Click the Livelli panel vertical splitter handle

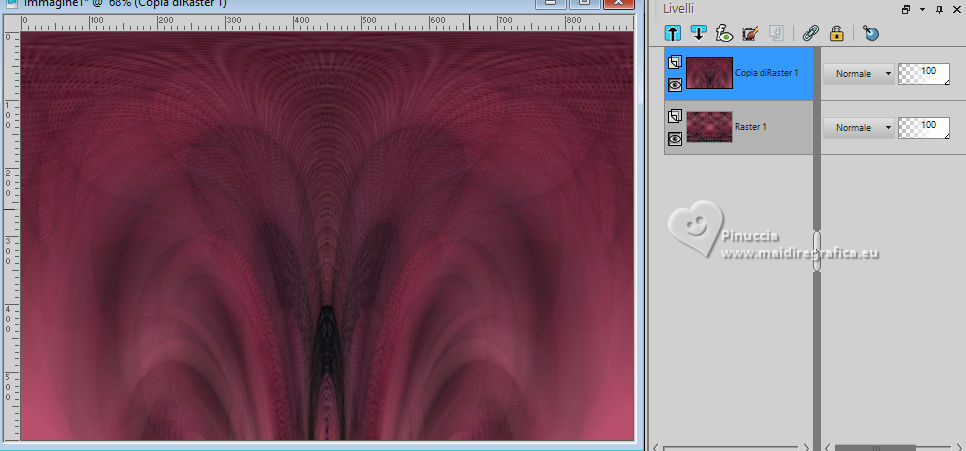[x=817, y=251]
